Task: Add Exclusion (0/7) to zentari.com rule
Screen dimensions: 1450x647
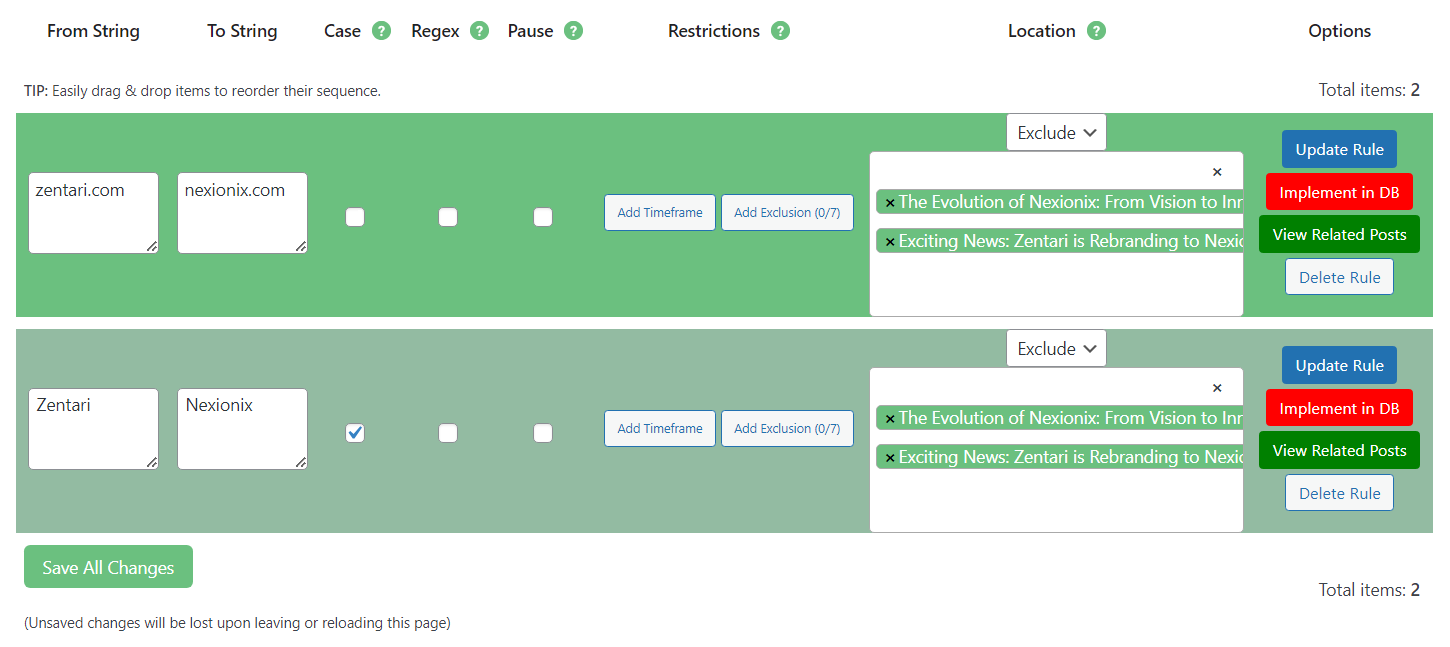Action: (x=787, y=212)
